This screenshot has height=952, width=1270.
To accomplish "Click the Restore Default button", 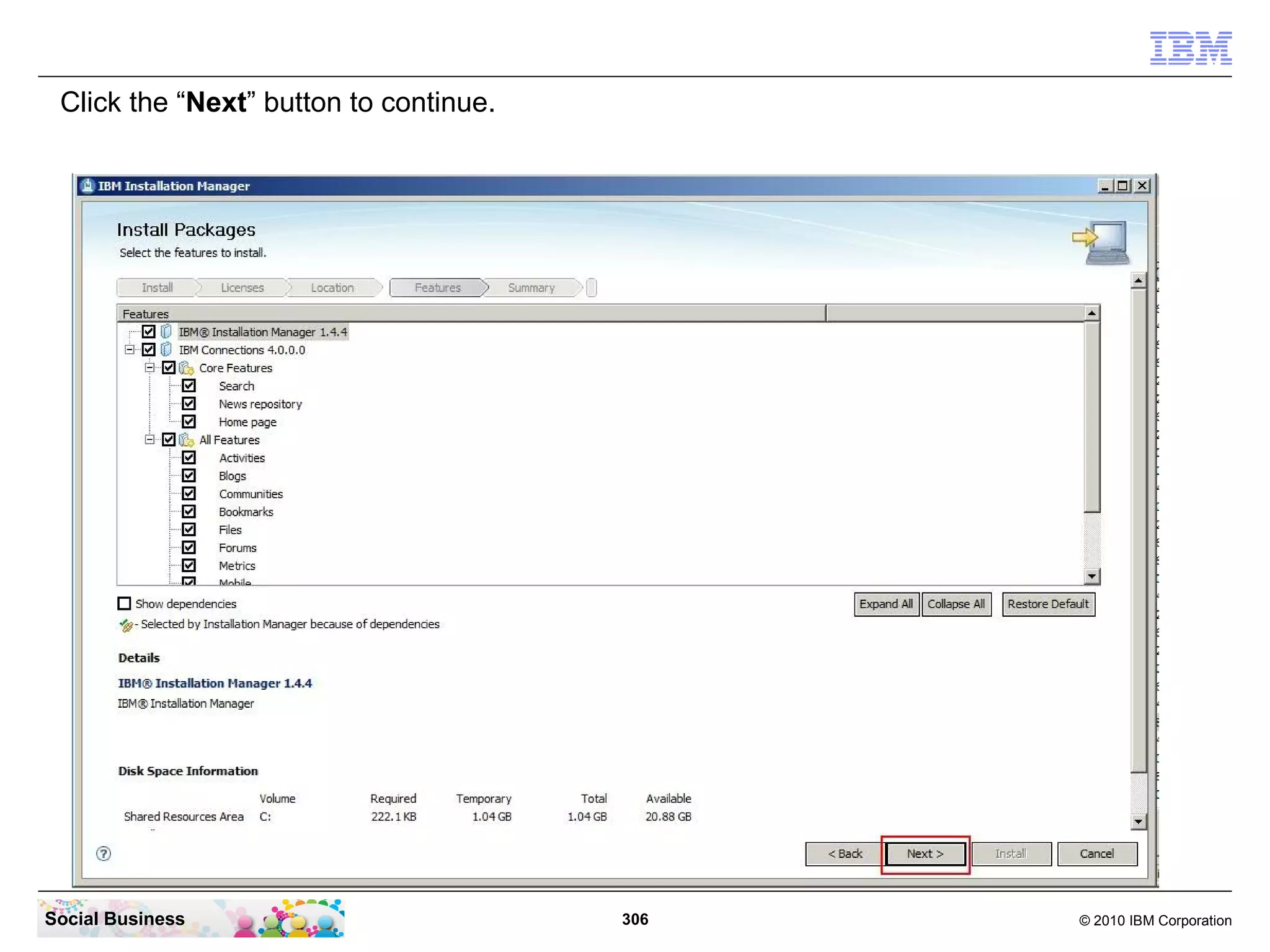I will pyautogui.click(x=1048, y=604).
